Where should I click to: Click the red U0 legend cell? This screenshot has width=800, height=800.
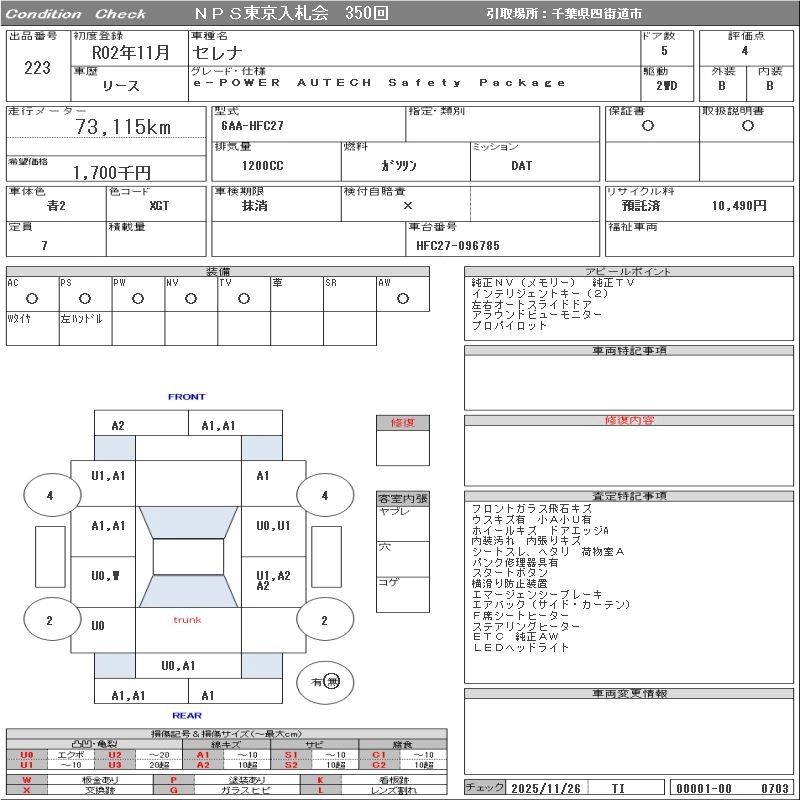click(27, 755)
